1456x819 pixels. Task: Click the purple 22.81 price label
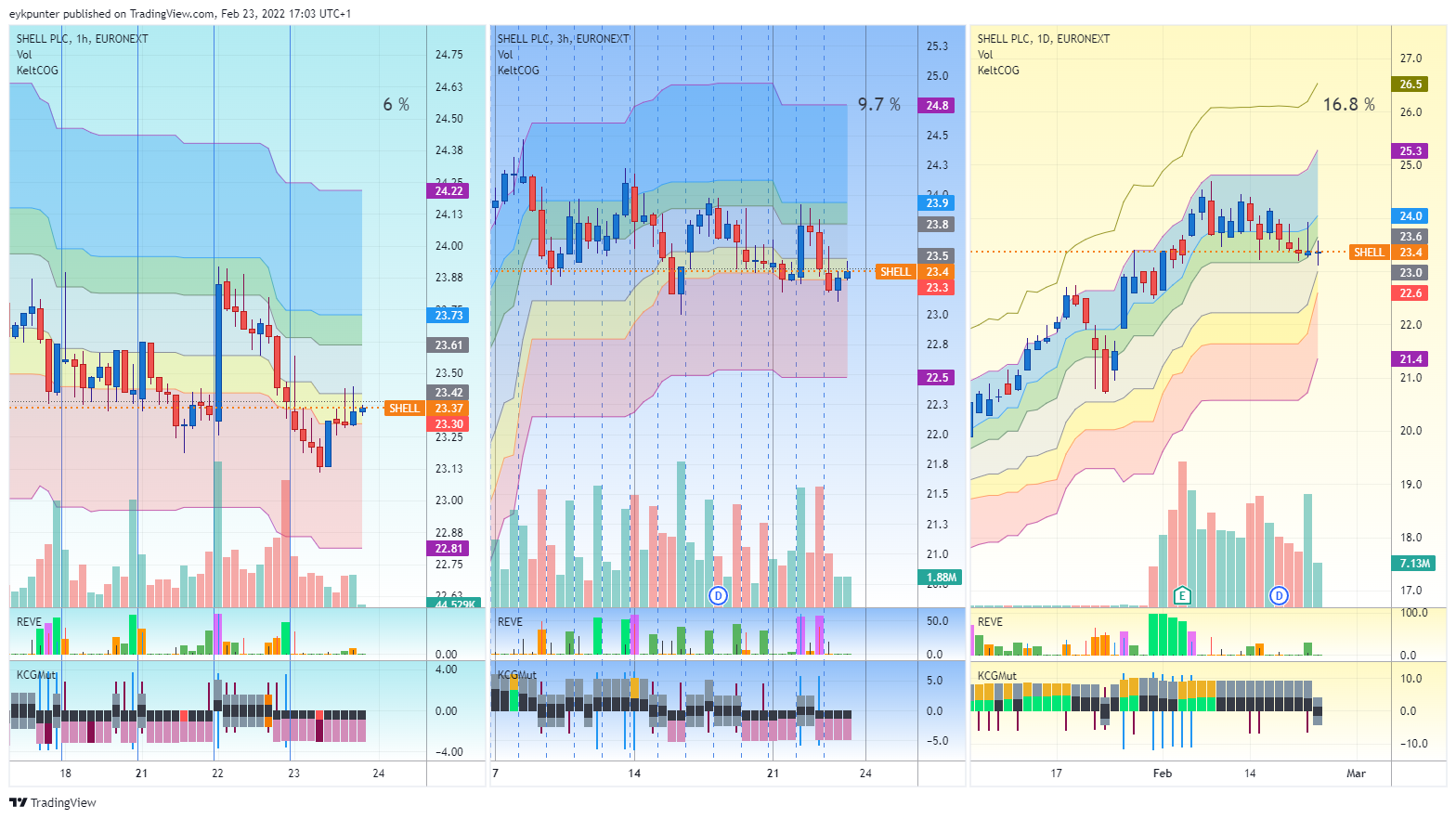click(x=448, y=549)
